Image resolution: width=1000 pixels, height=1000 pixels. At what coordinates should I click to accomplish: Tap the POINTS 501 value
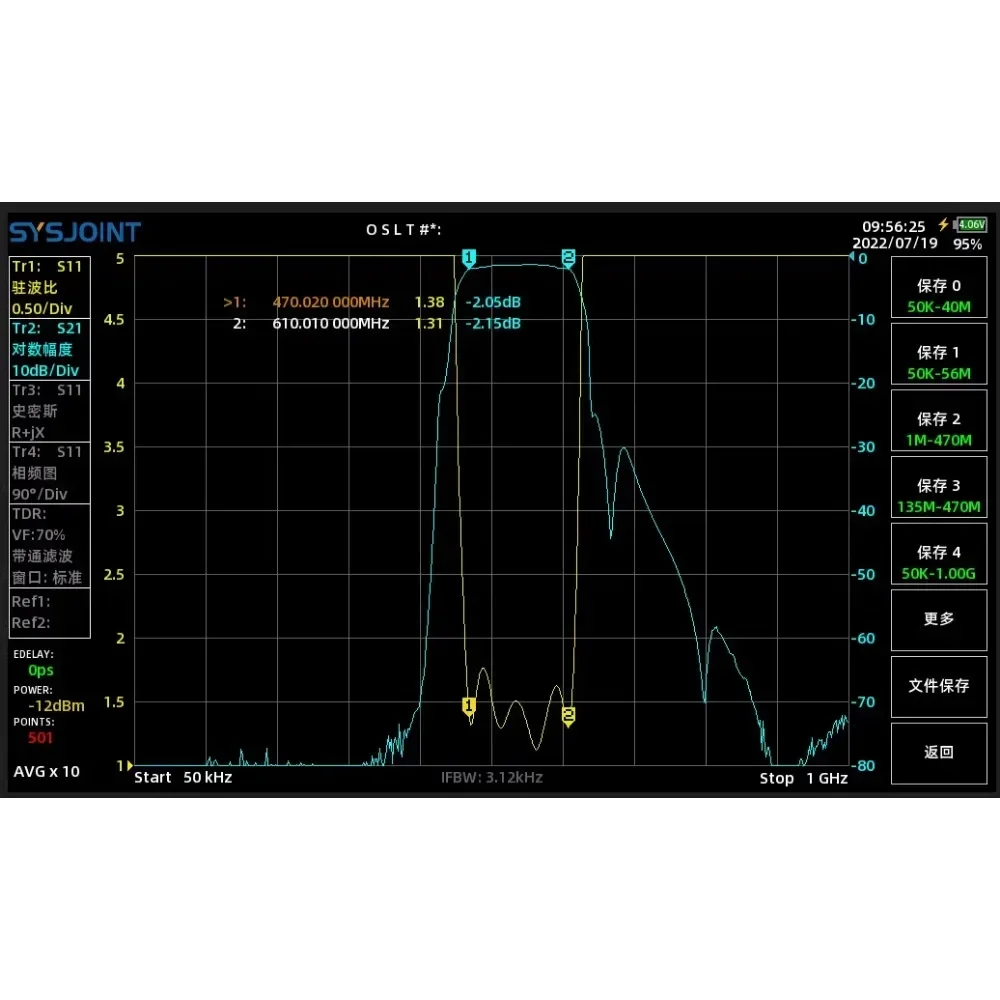(40, 738)
